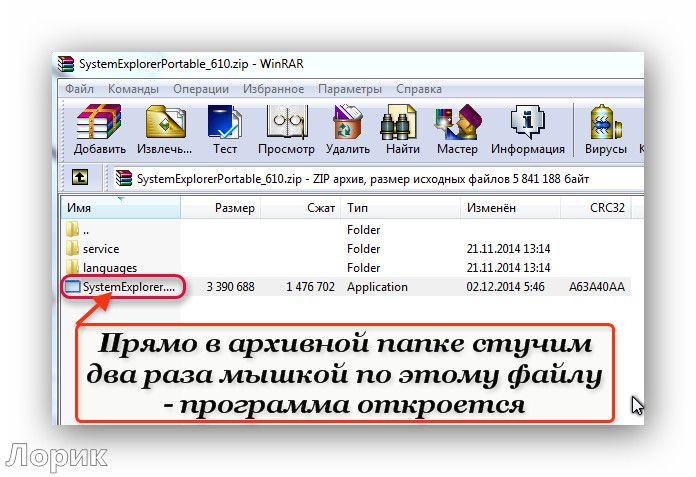Click service row date 21.11.2014 13:14

click(x=508, y=249)
